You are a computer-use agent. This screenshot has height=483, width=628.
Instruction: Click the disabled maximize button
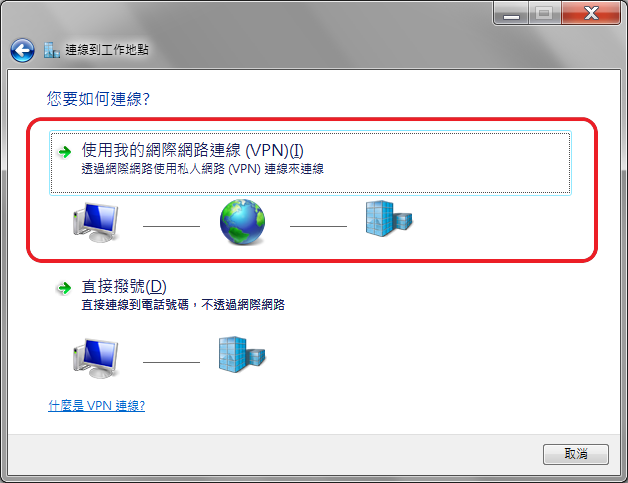tap(544, 13)
